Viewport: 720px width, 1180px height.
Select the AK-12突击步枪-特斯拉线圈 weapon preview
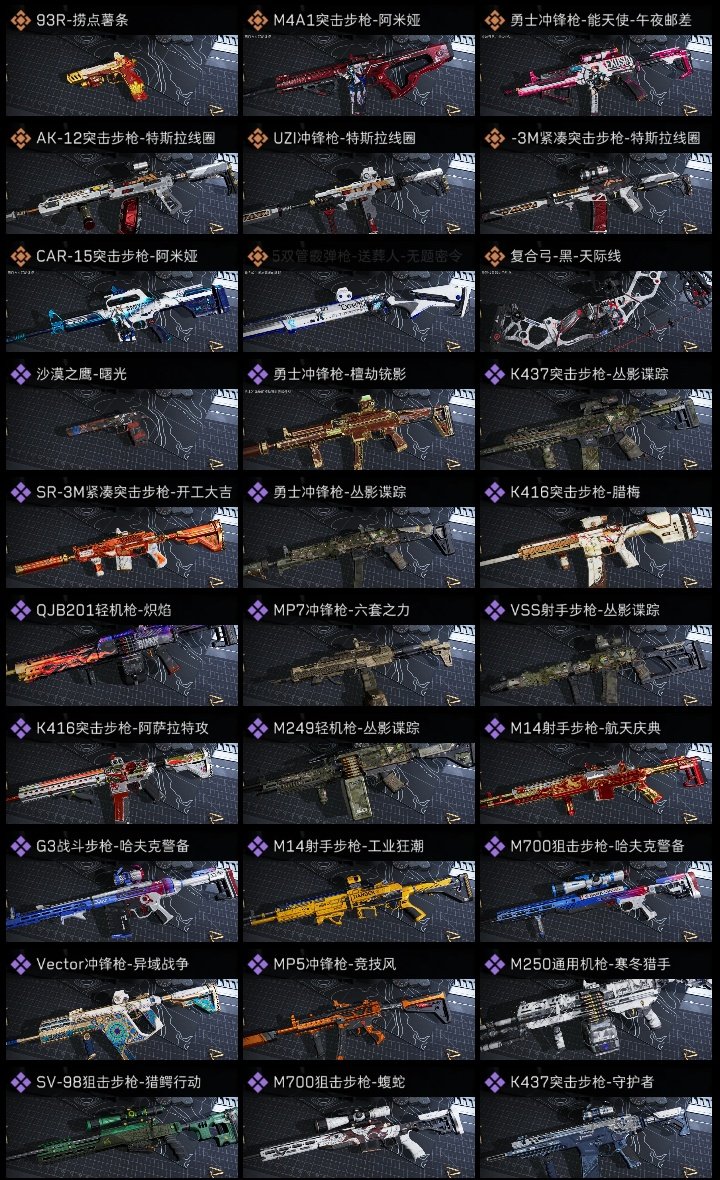pyautogui.click(x=122, y=193)
